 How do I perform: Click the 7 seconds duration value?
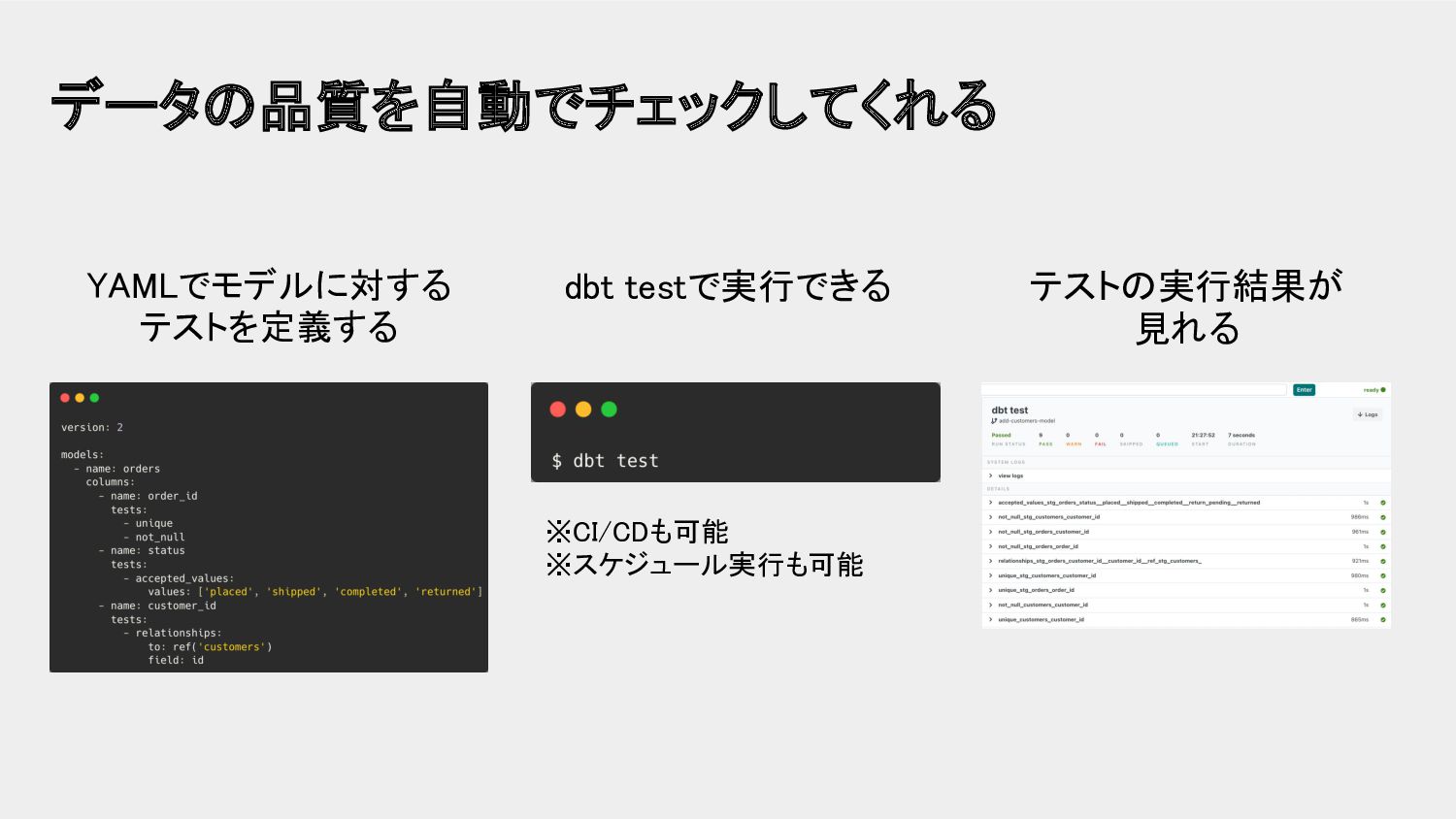(x=1241, y=435)
